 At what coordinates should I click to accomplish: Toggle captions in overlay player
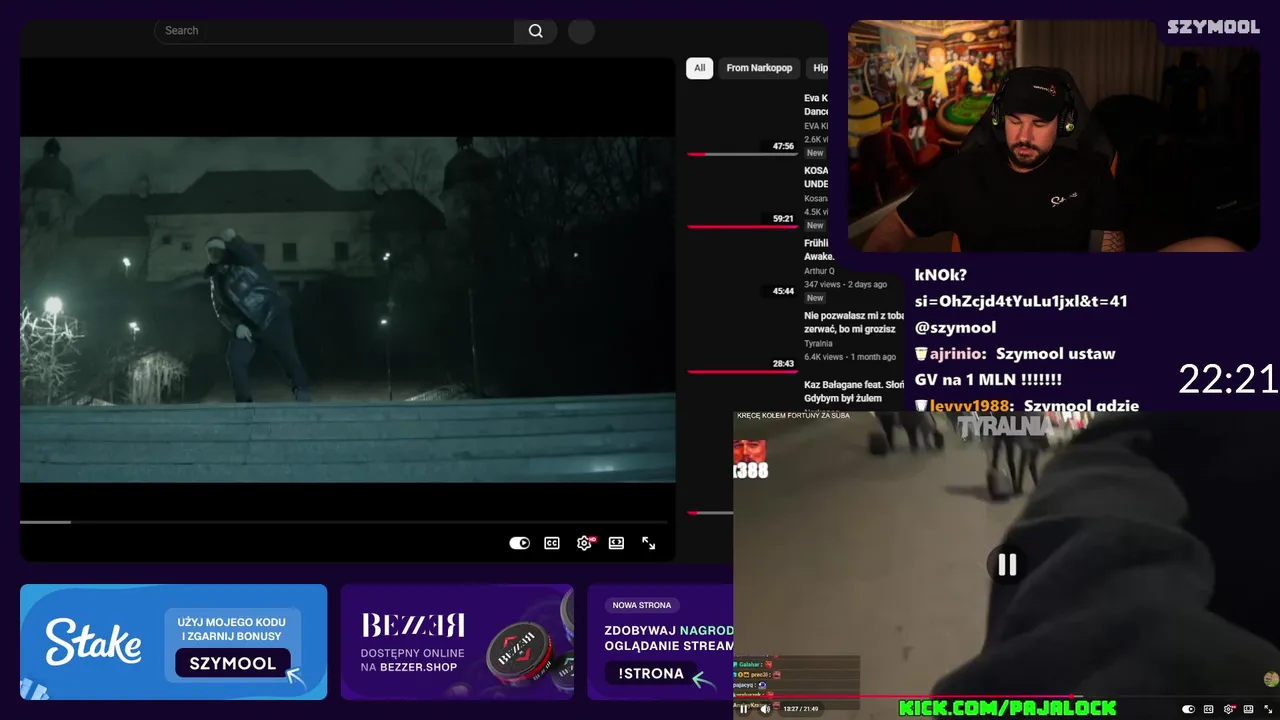(x=1209, y=709)
